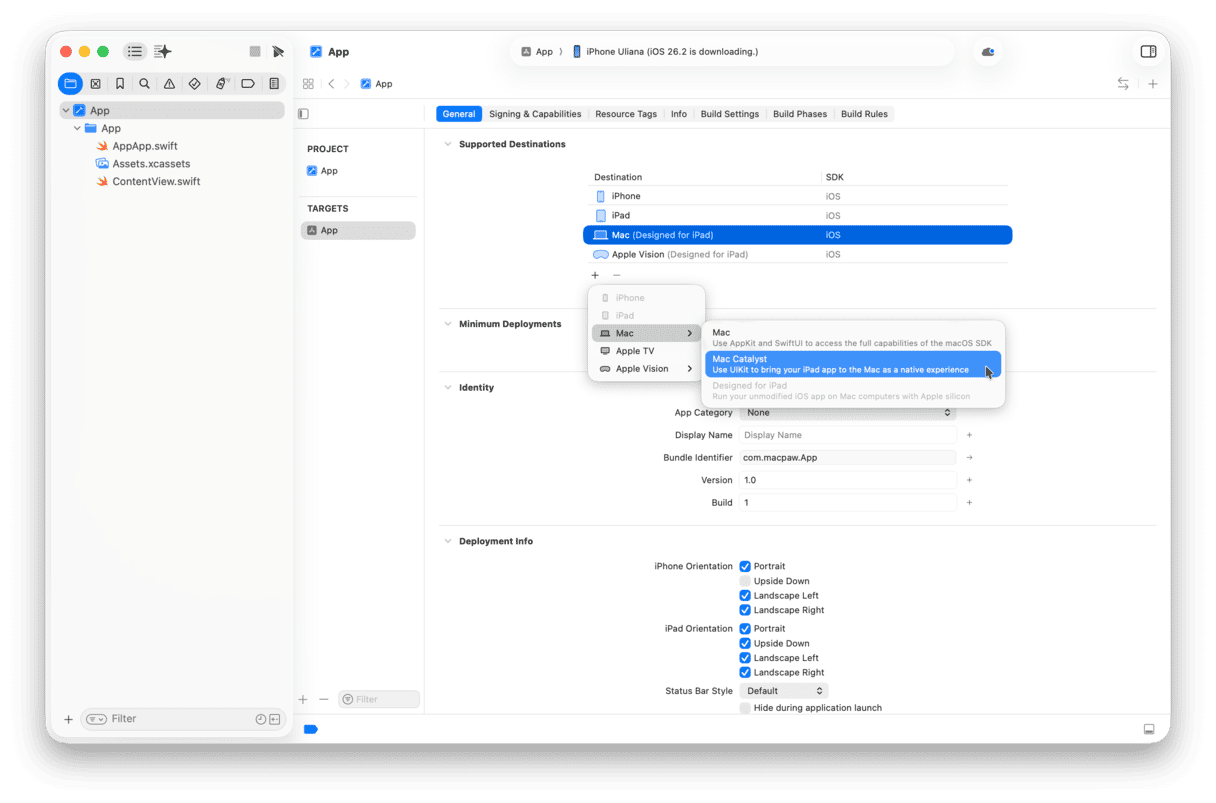The image size is (1216, 803).
Task: Open the Report navigator
Action: (x=274, y=84)
